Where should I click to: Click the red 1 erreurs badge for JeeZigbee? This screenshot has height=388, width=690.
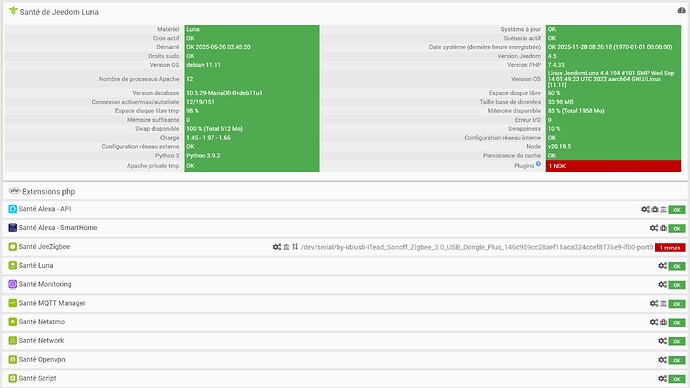(670, 248)
